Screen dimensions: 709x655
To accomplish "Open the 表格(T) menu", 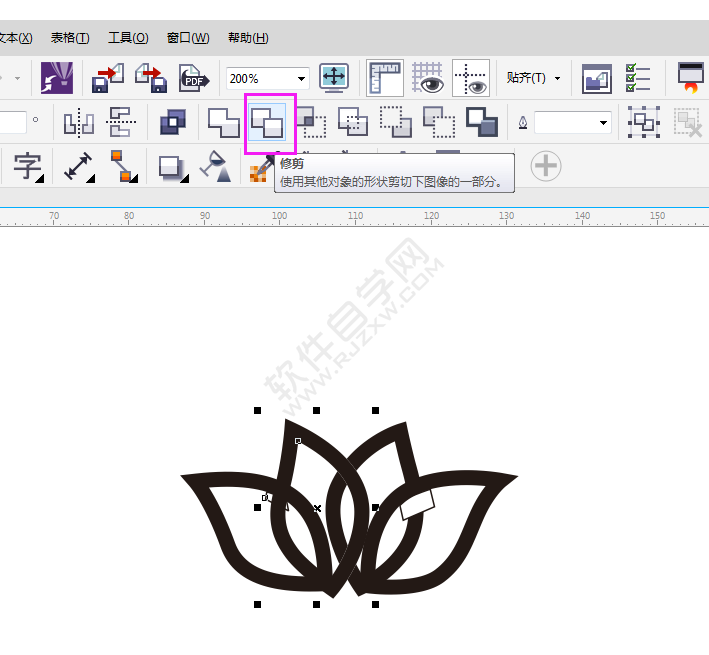I will pos(70,38).
